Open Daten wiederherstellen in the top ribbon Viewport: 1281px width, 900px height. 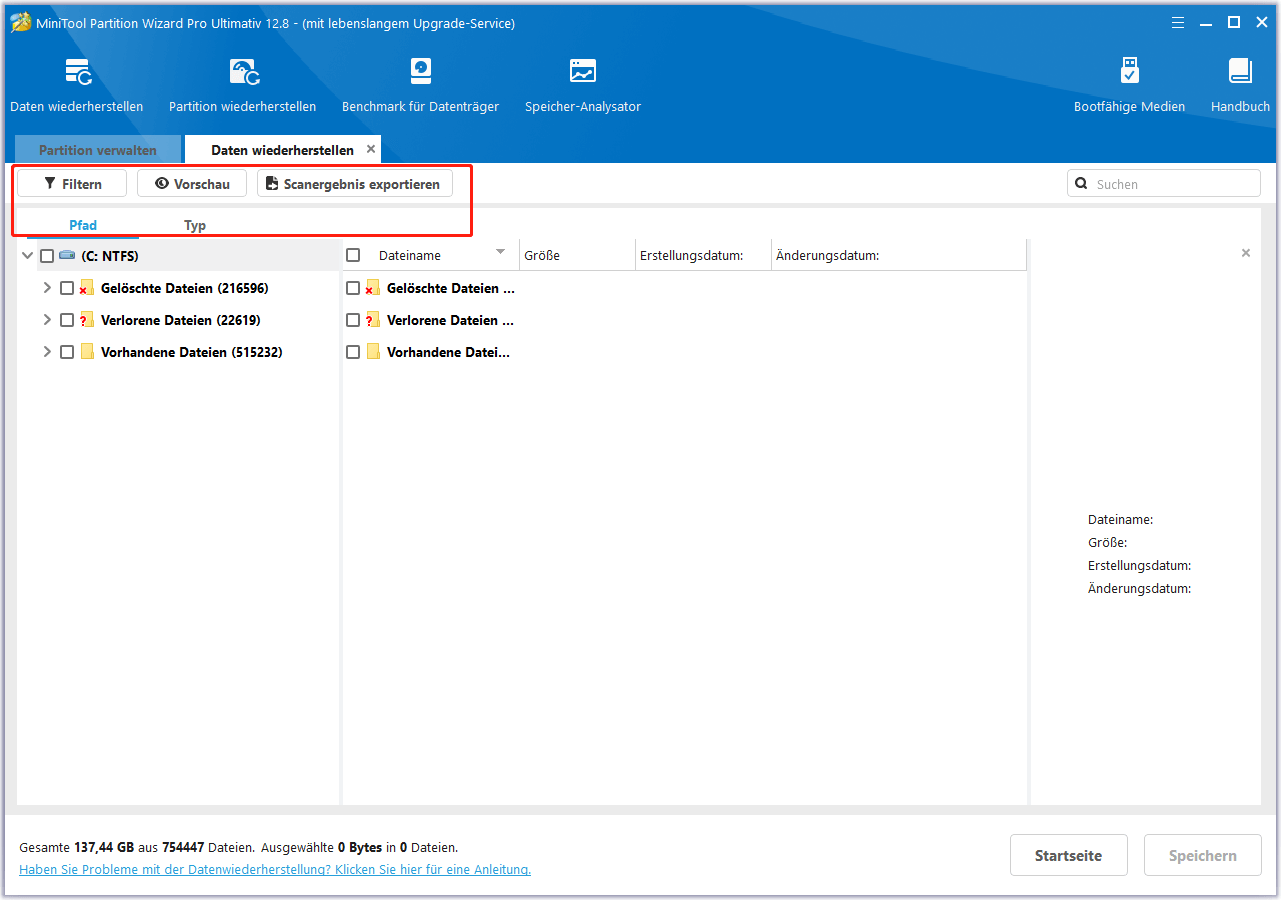(x=77, y=85)
